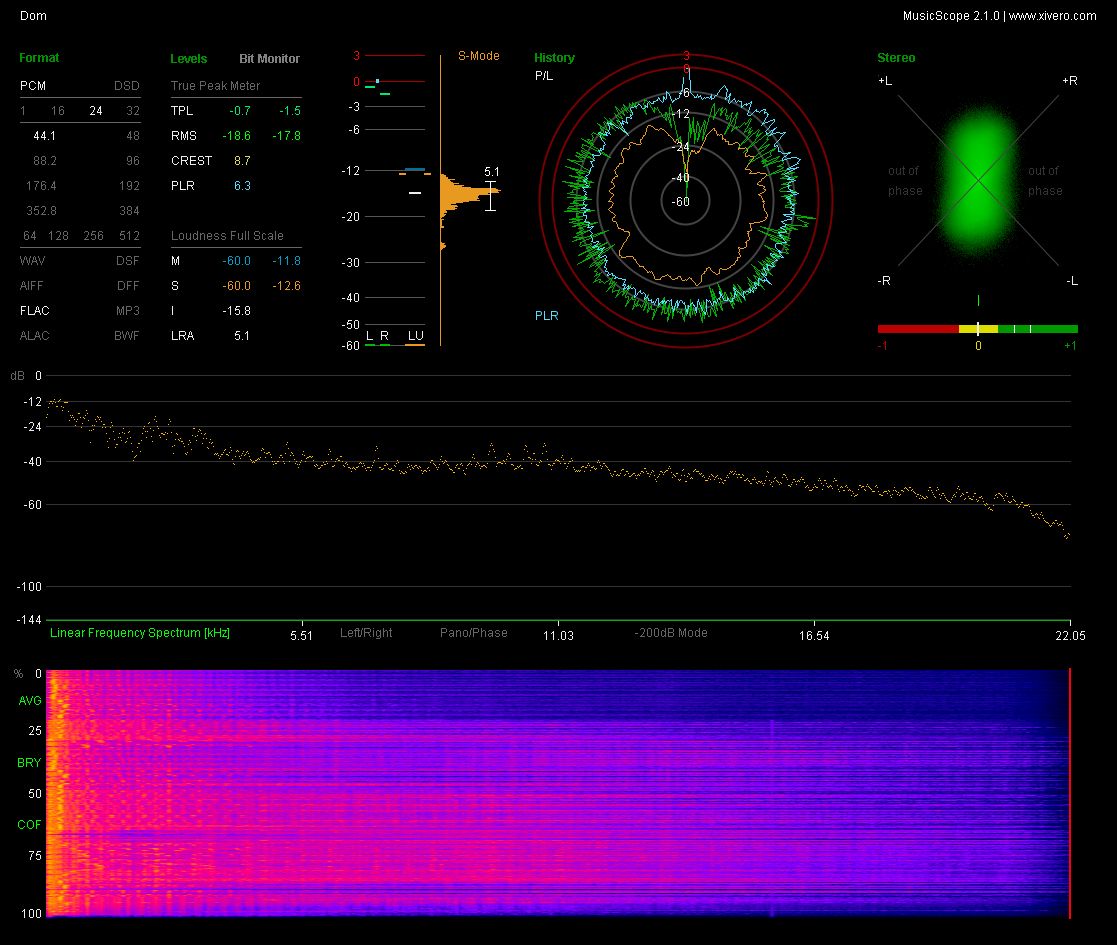Switch to the Bit Monitor view
This screenshot has width=1117, height=945.
[269, 59]
